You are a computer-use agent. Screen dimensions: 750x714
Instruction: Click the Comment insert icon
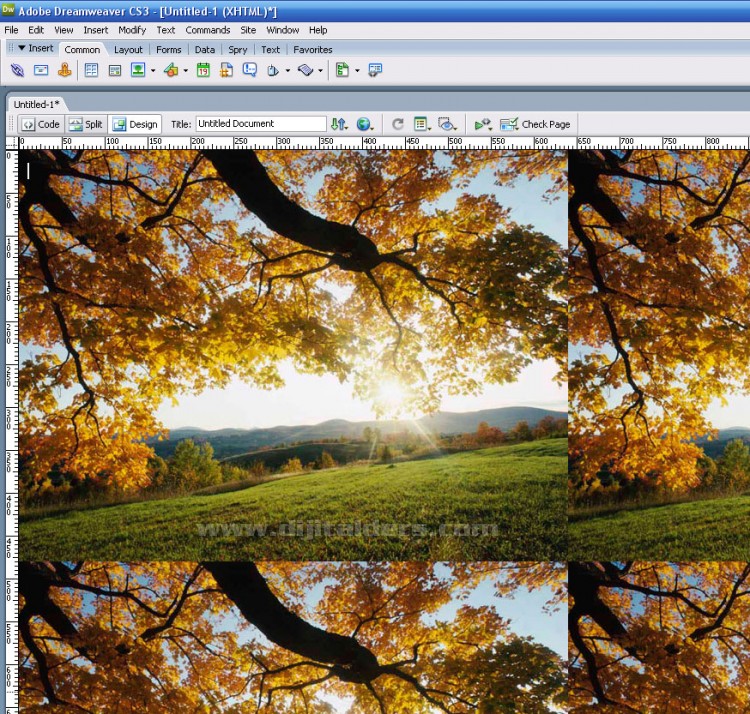click(250, 70)
